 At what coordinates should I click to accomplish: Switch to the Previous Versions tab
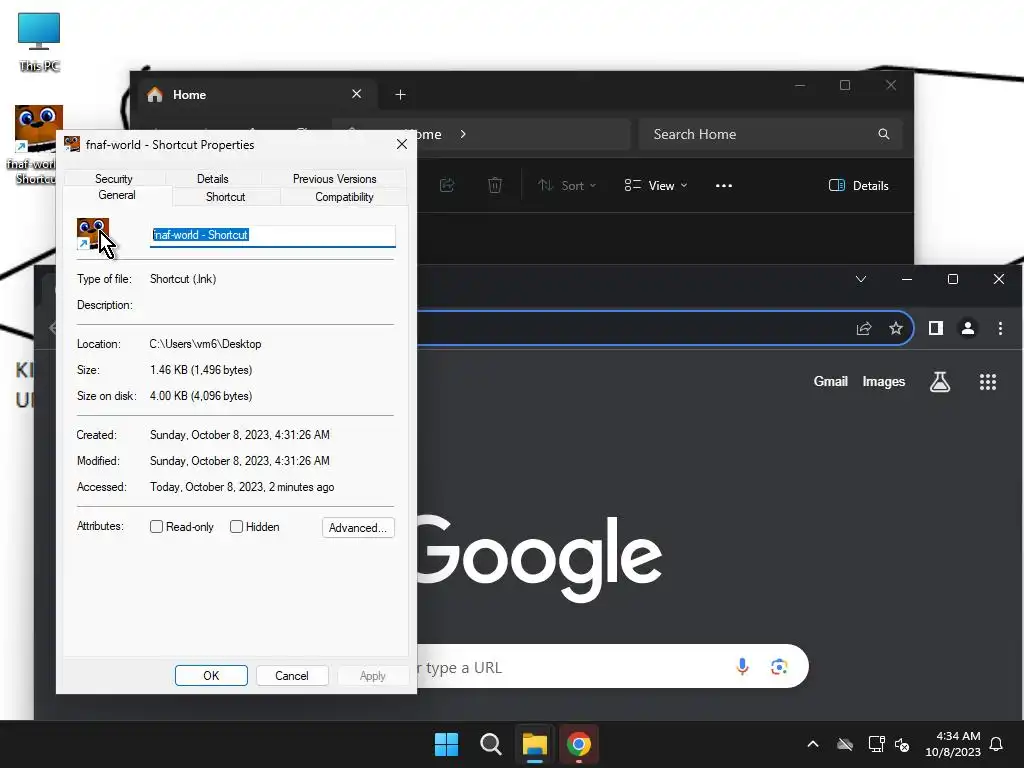(x=334, y=178)
